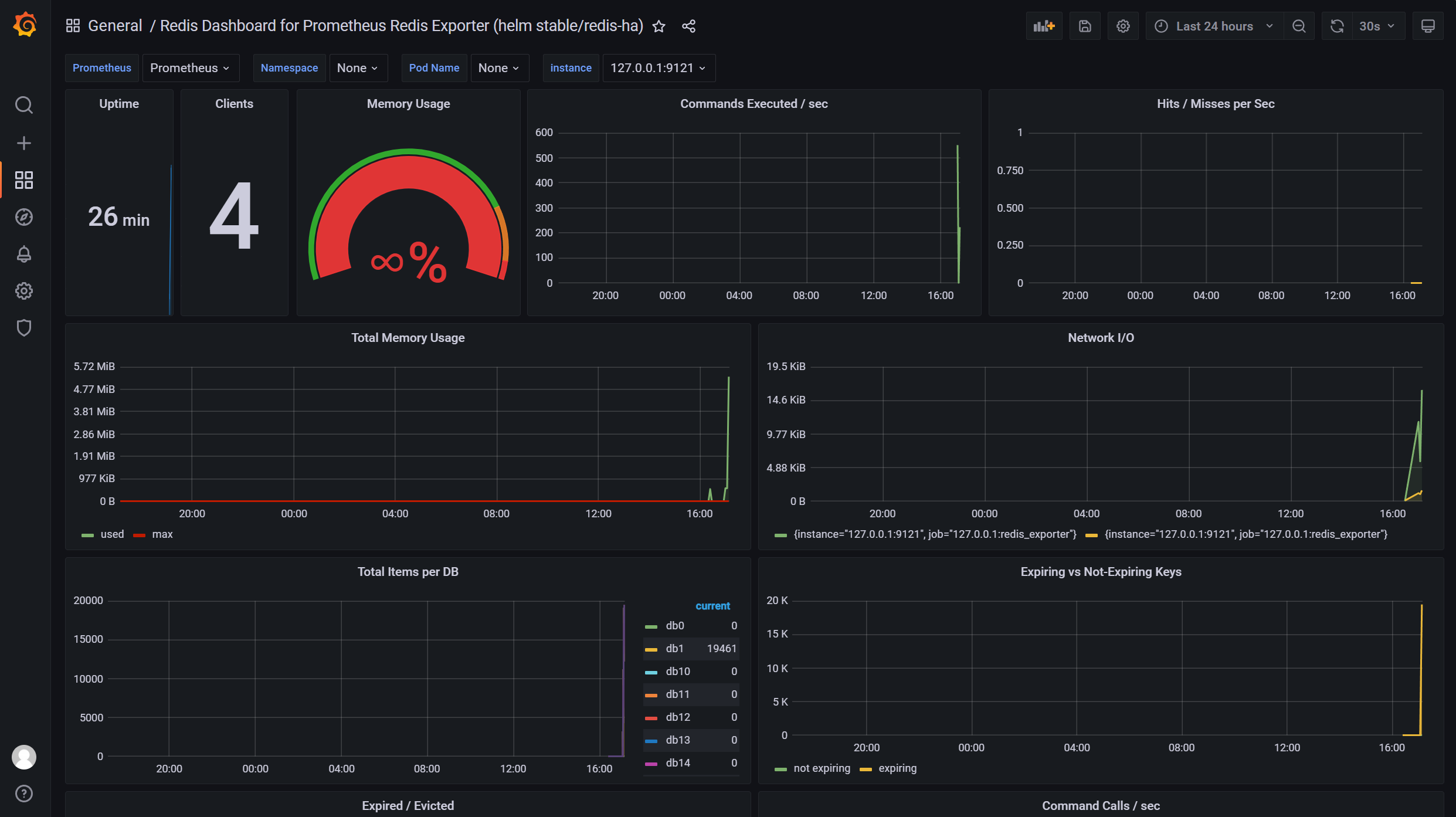Toggle the expiring series legend
Viewport: 1456px width, 817px height.
pos(897,768)
